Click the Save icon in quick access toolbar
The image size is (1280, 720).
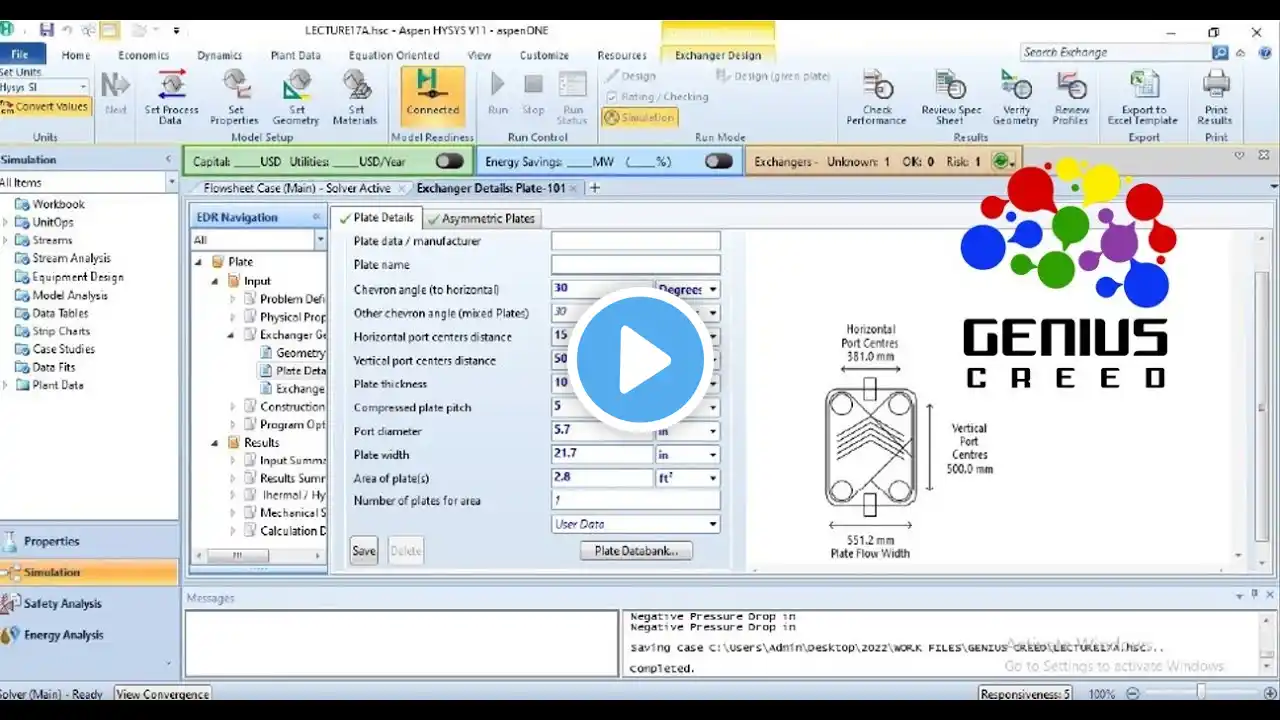[47, 31]
